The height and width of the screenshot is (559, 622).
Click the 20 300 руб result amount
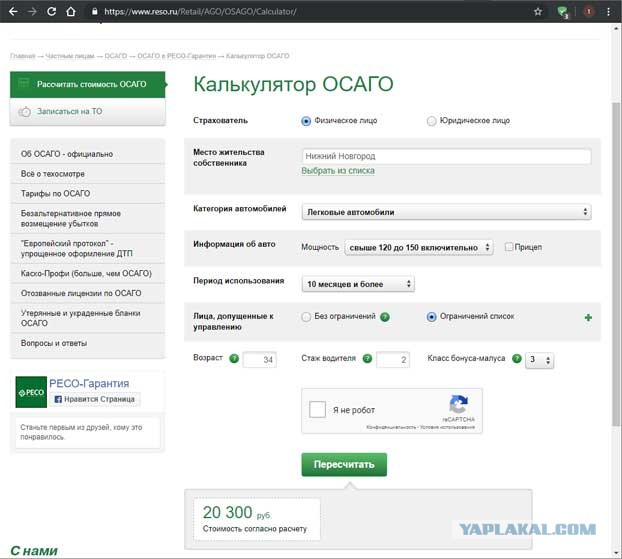click(237, 513)
